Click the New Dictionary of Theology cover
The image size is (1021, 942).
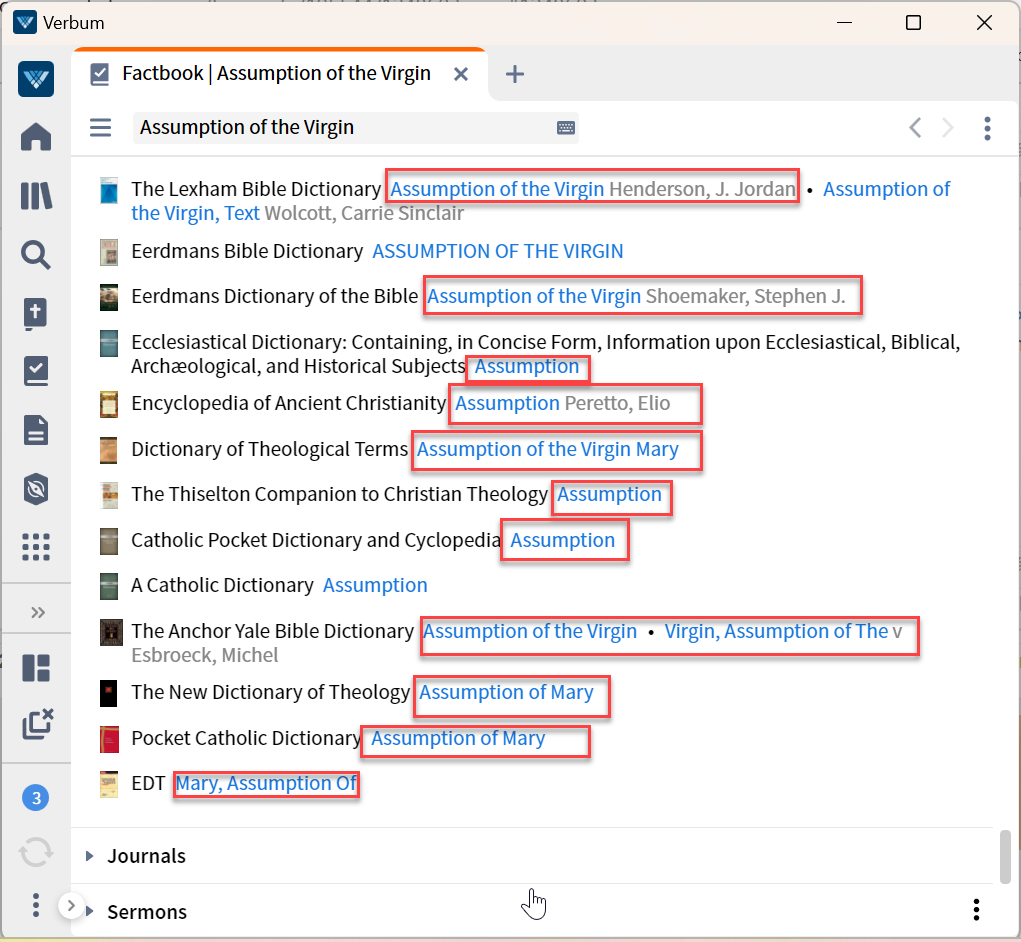click(x=108, y=693)
